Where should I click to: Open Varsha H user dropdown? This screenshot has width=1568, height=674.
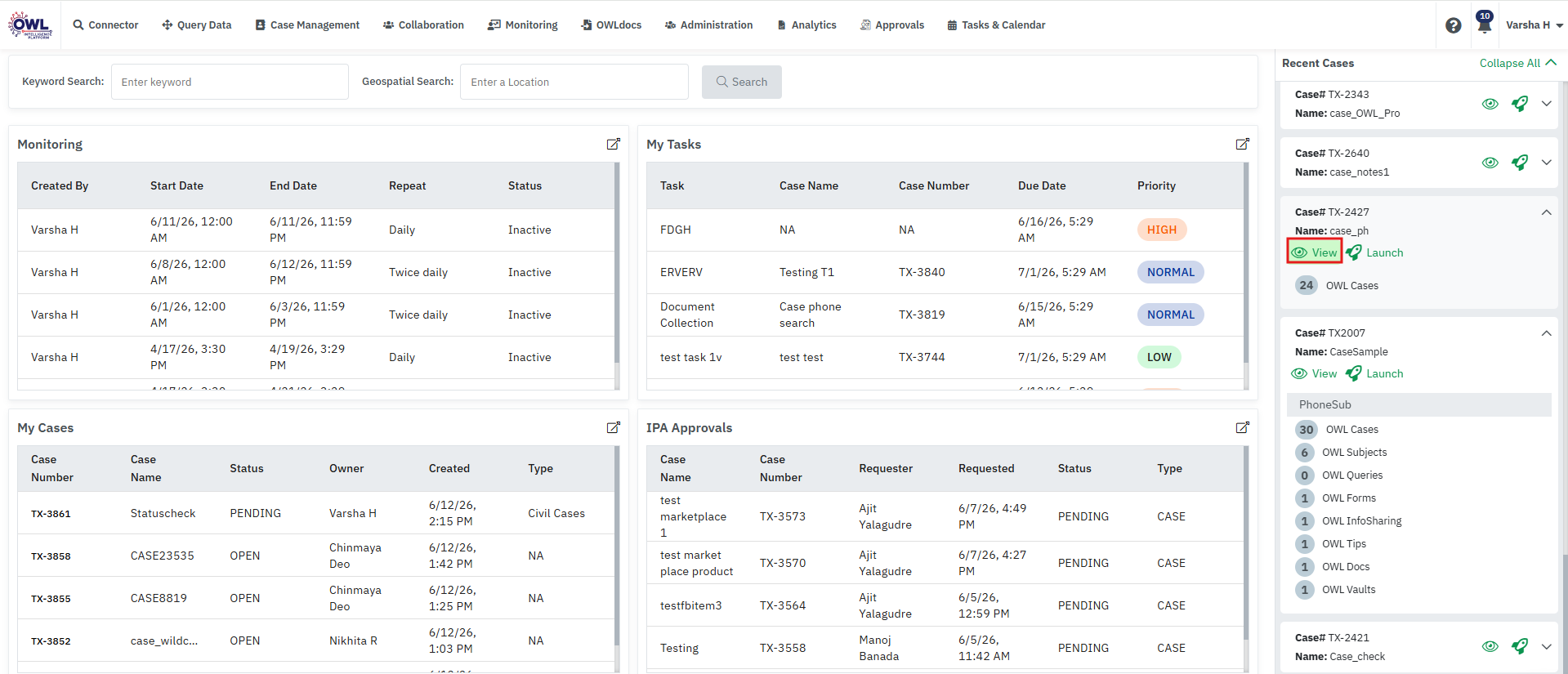[1534, 25]
